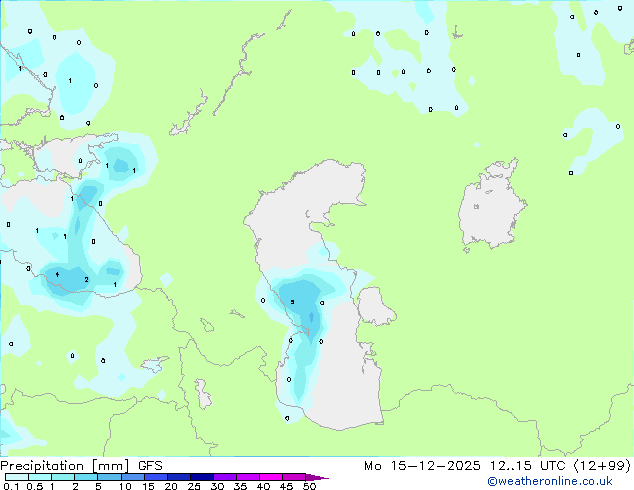The image size is (634, 490).
Task: Choose the 25–30 mm dark blue swatch
Action: click(x=201, y=477)
